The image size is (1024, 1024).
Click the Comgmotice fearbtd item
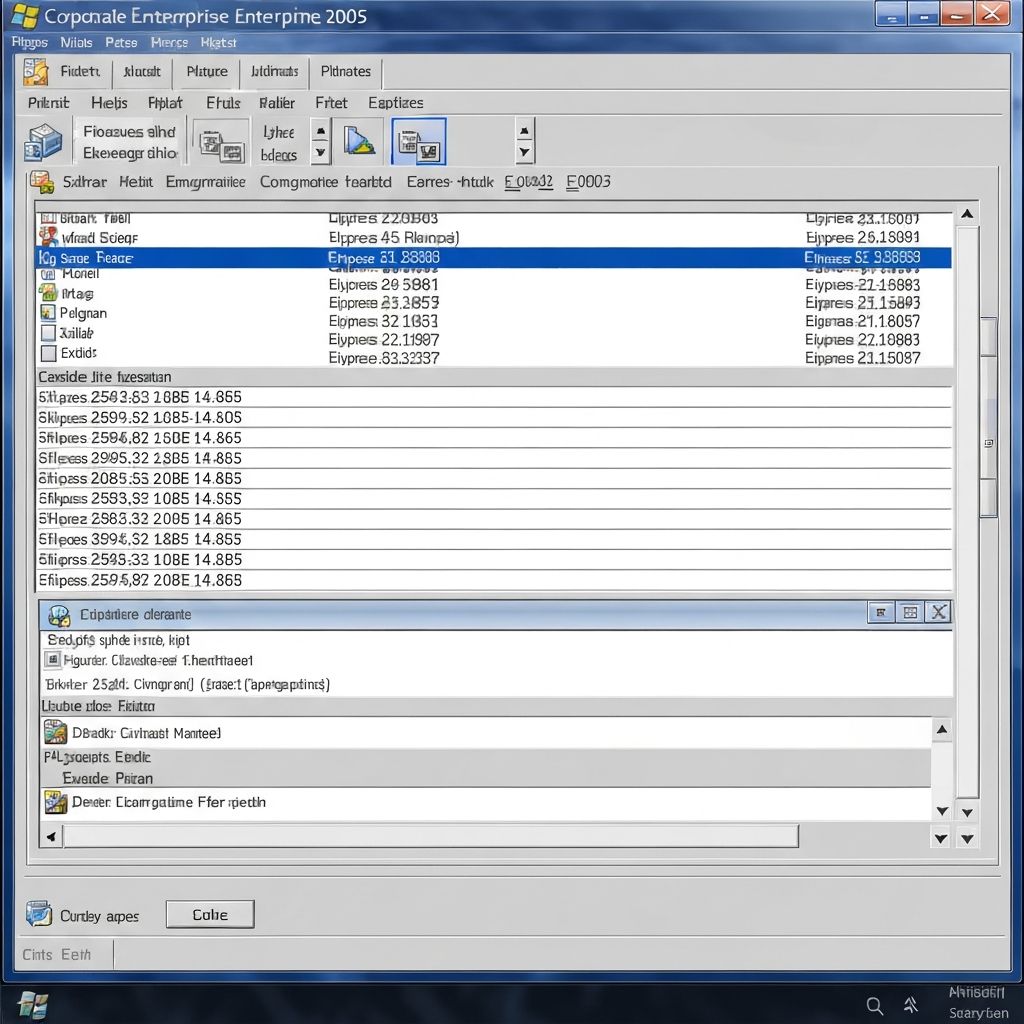(326, 182)
